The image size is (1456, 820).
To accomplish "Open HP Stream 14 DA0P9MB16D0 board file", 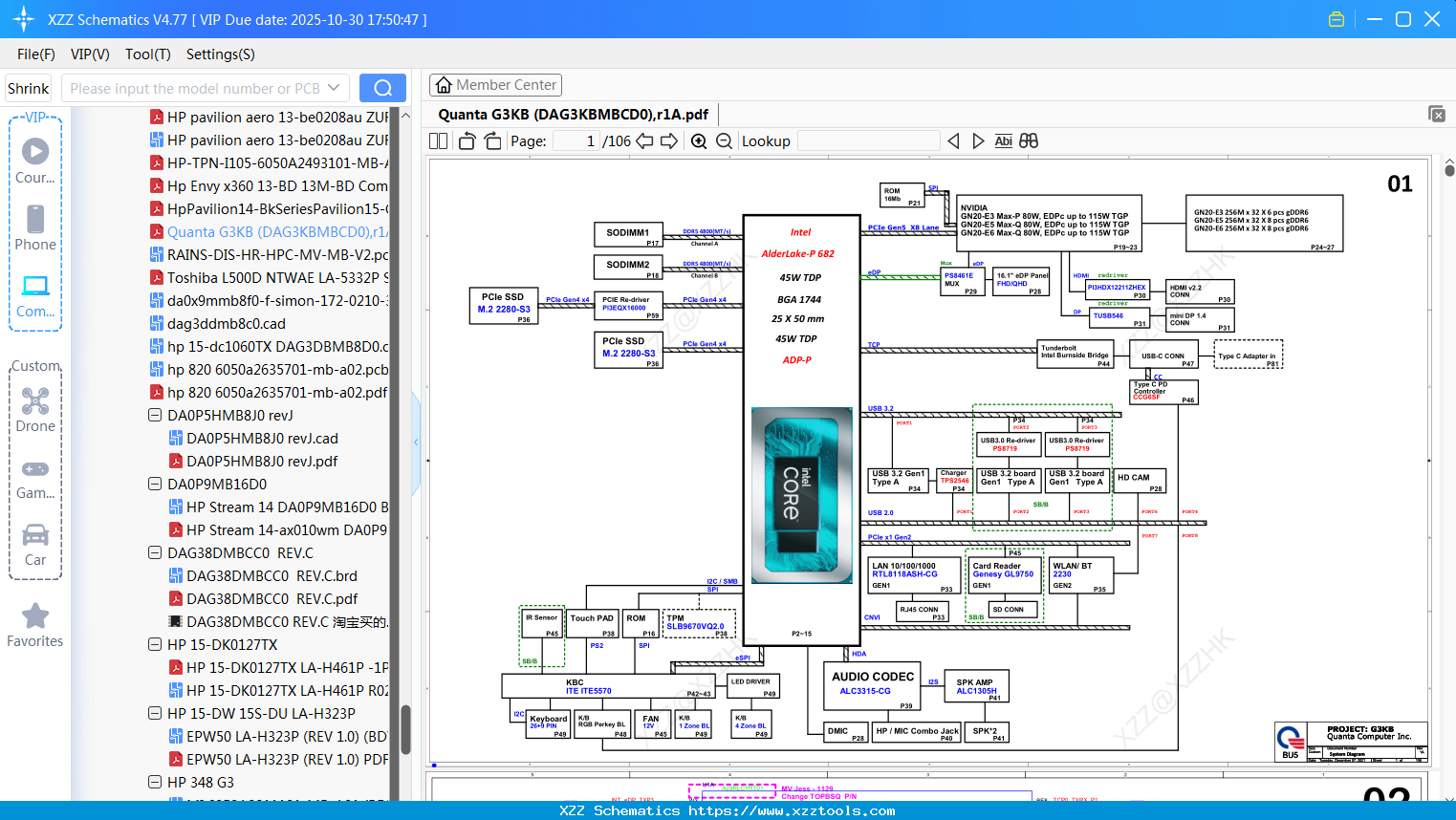I will tap(278, 507).
